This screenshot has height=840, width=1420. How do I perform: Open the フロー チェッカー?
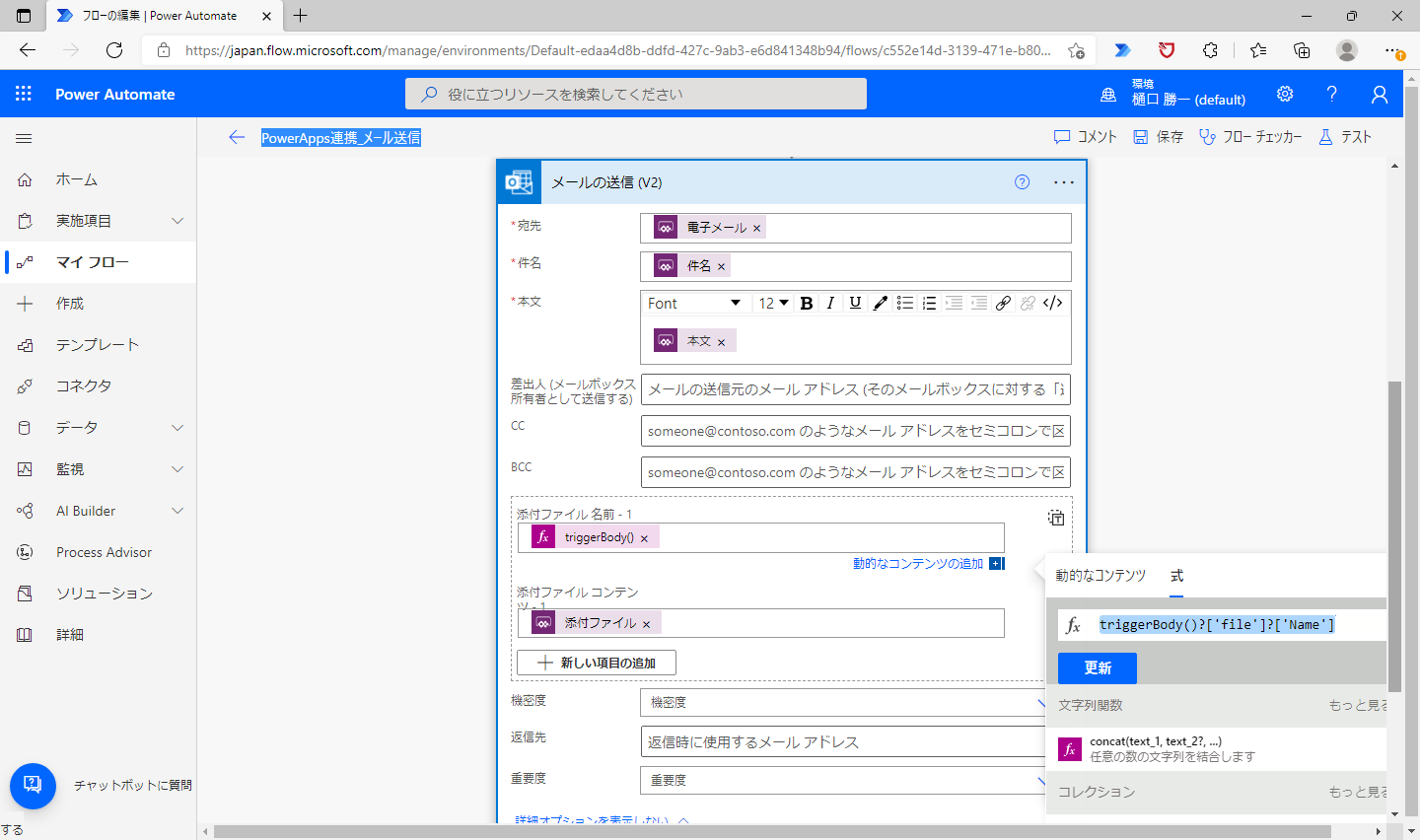(1250, 137)
